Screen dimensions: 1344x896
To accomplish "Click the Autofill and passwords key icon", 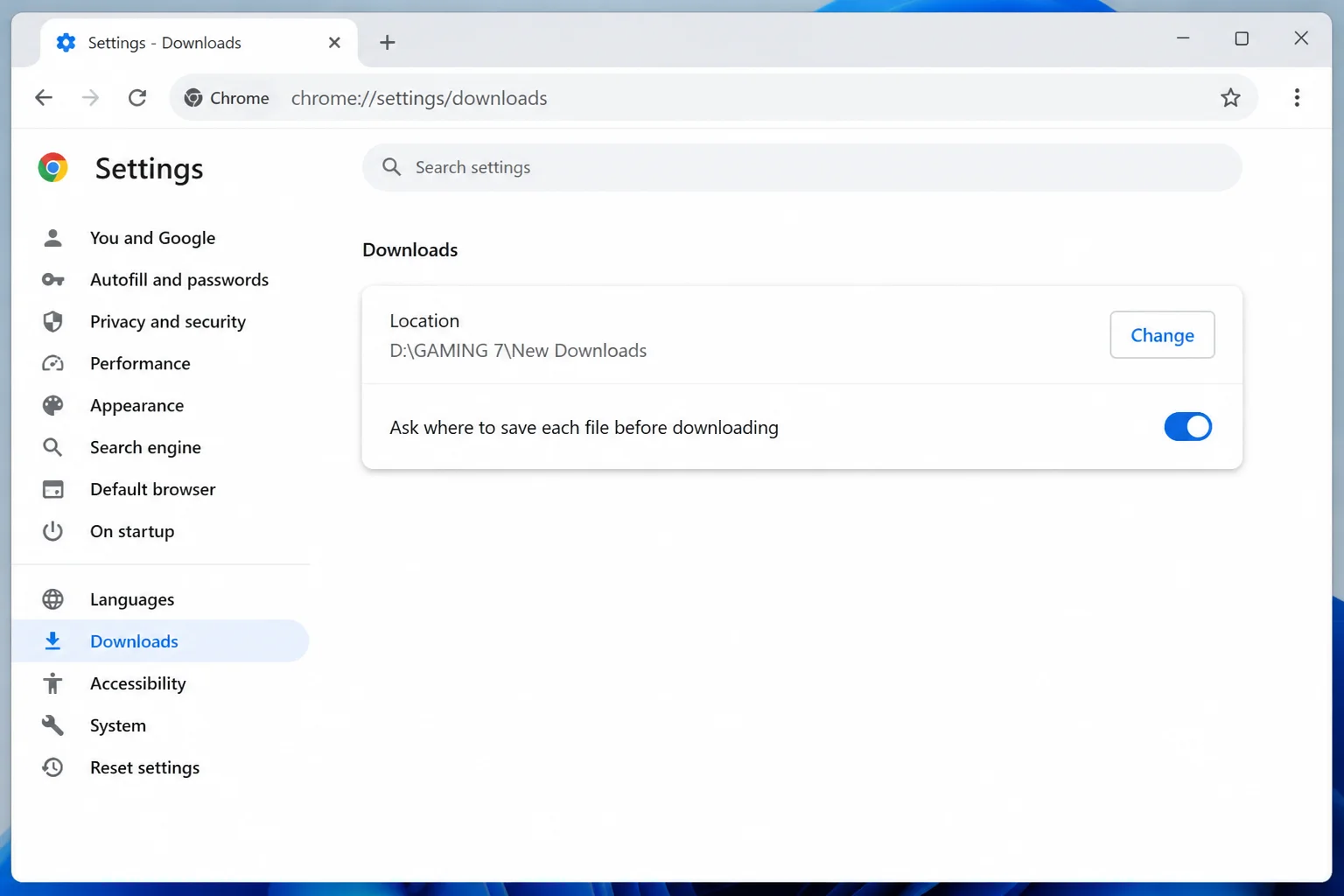I will pyautogui.click(x=52, y=280).
